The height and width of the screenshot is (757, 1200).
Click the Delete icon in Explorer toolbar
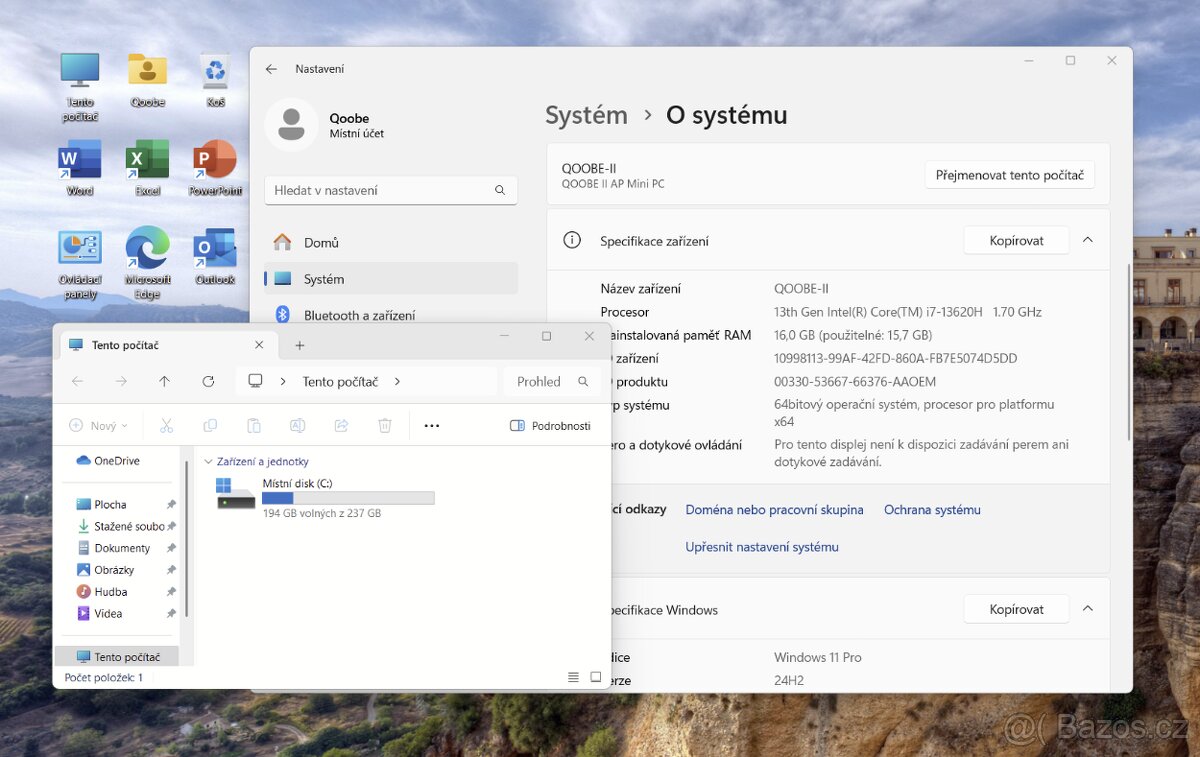click(384, 425)
